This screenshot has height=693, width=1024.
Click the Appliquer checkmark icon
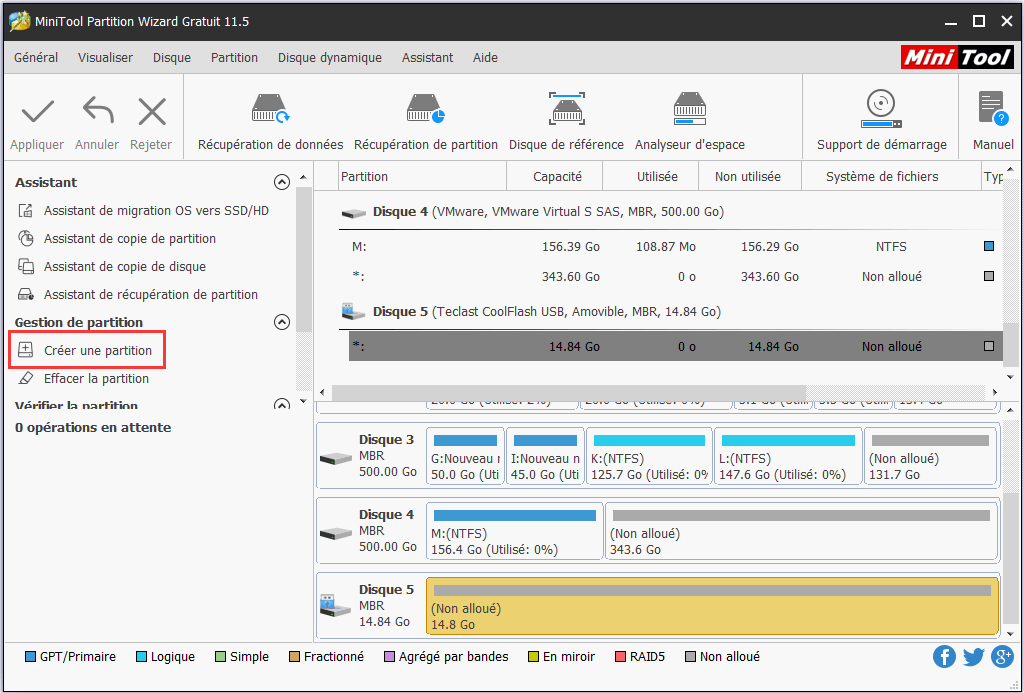(37, 113)
